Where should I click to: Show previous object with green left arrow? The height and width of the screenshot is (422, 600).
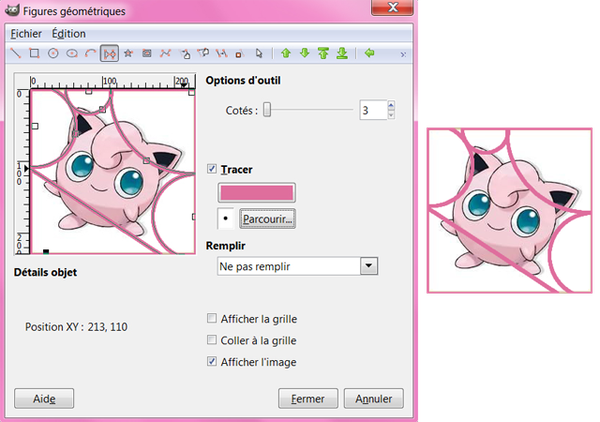coord(369,53)
